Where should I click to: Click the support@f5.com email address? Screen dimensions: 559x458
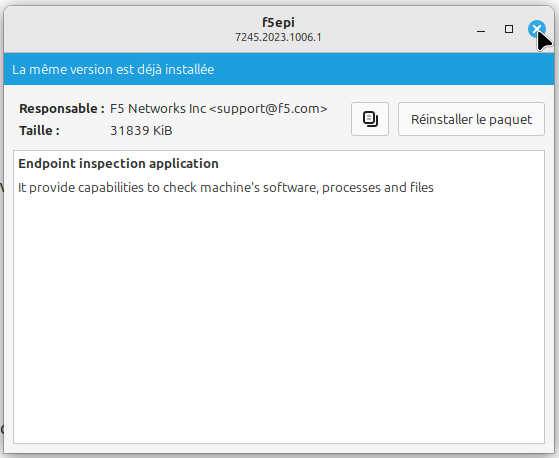pyautogui.click(x=268, y=109)
